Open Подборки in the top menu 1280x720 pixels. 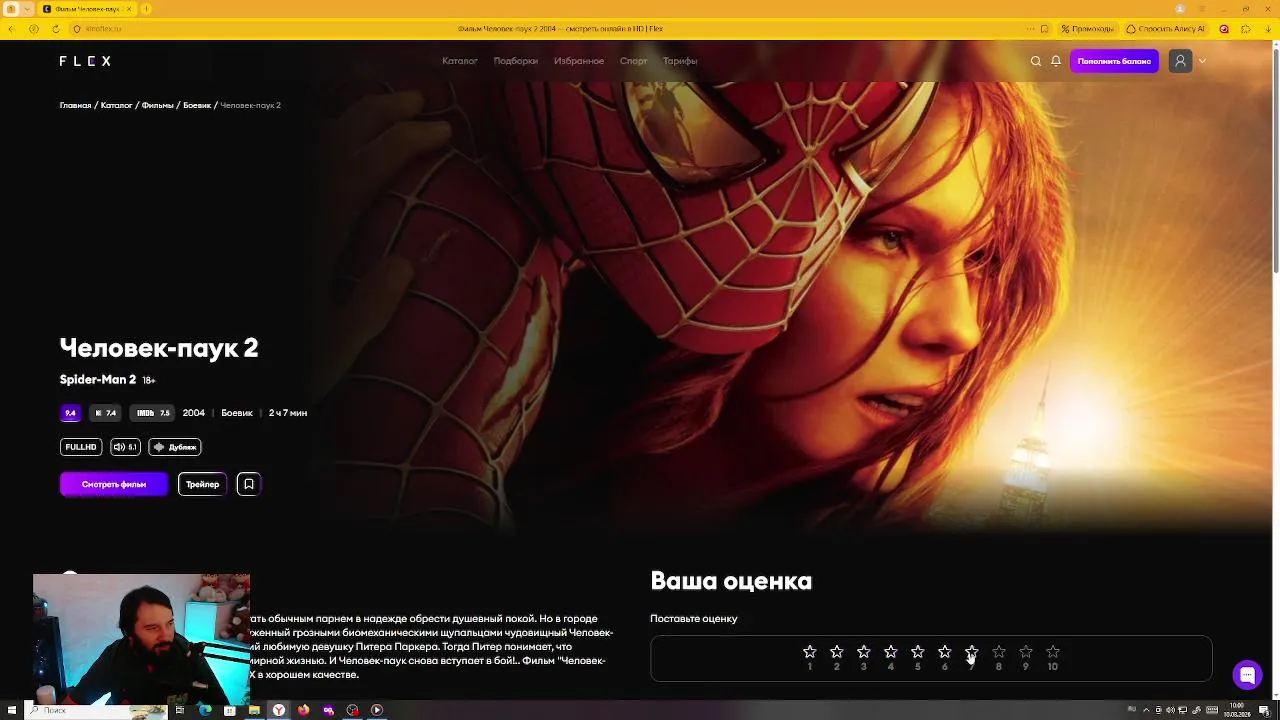(516, 61)
